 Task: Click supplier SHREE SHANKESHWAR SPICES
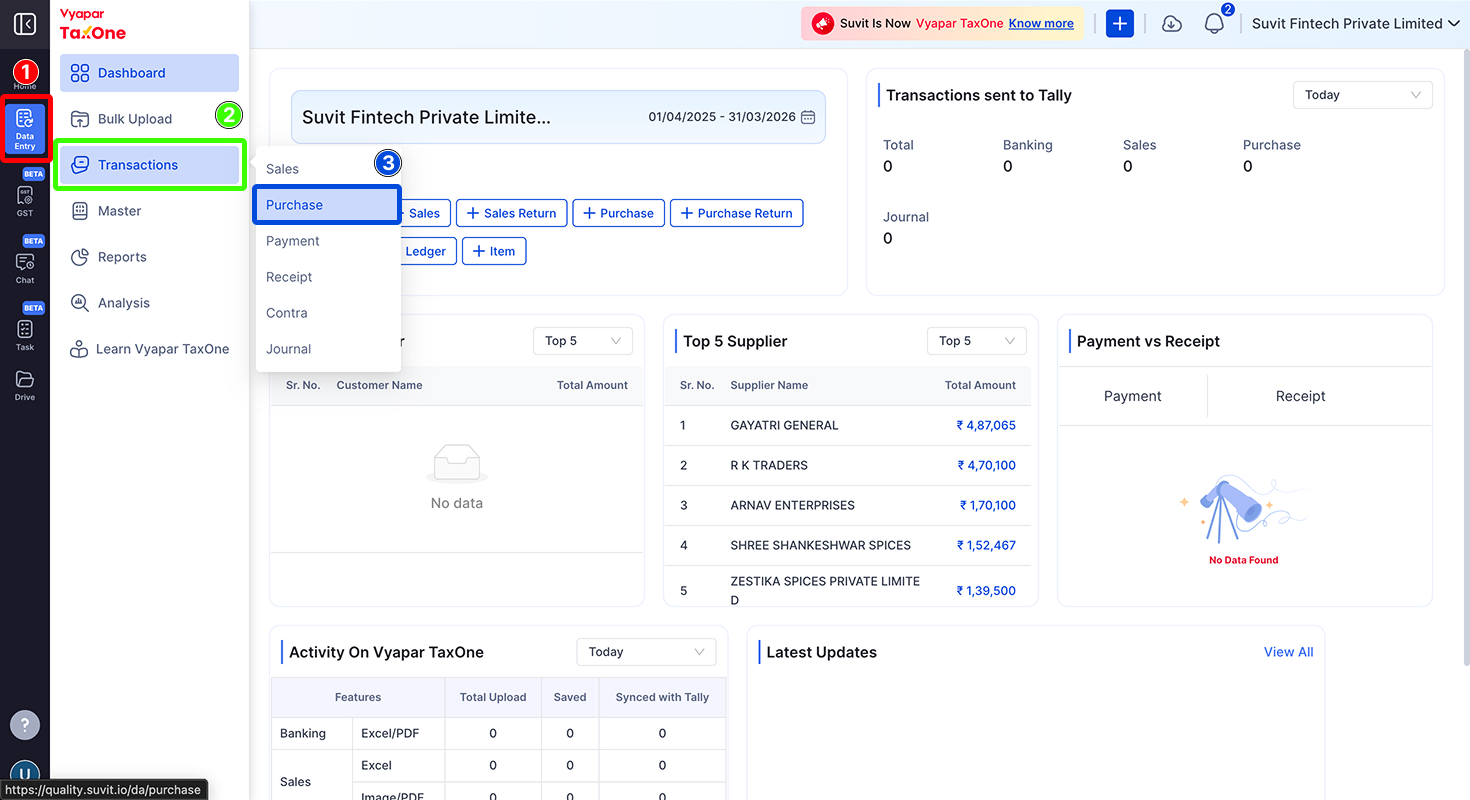pos(820,545)
